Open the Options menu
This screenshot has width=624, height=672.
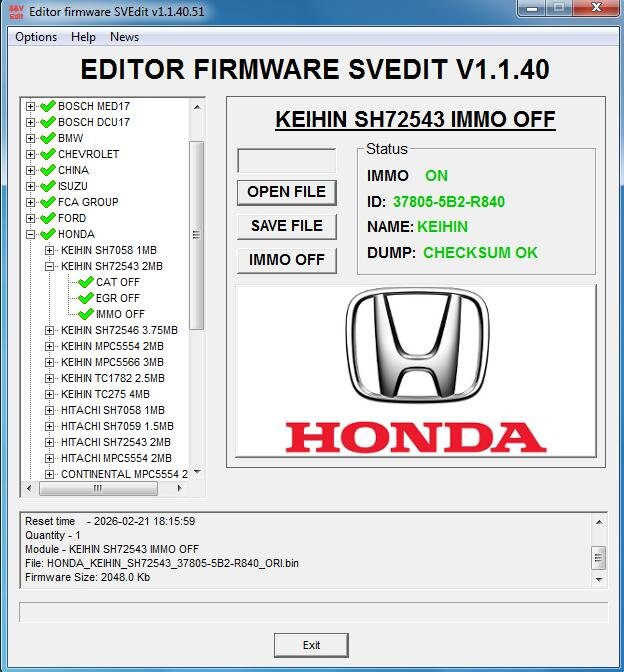[x=36, y=37]
